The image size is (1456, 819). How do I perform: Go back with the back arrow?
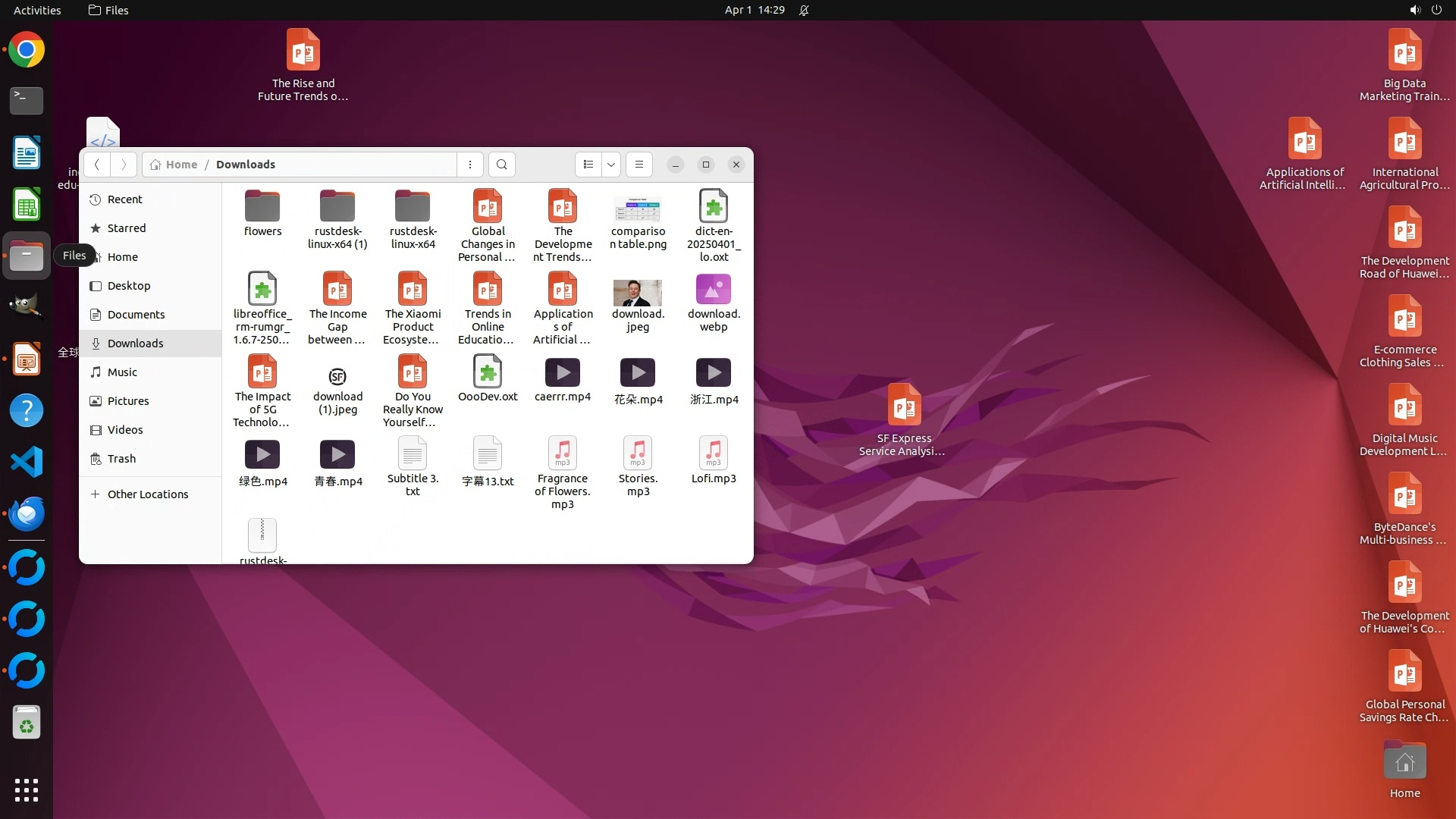click(97, 165)
